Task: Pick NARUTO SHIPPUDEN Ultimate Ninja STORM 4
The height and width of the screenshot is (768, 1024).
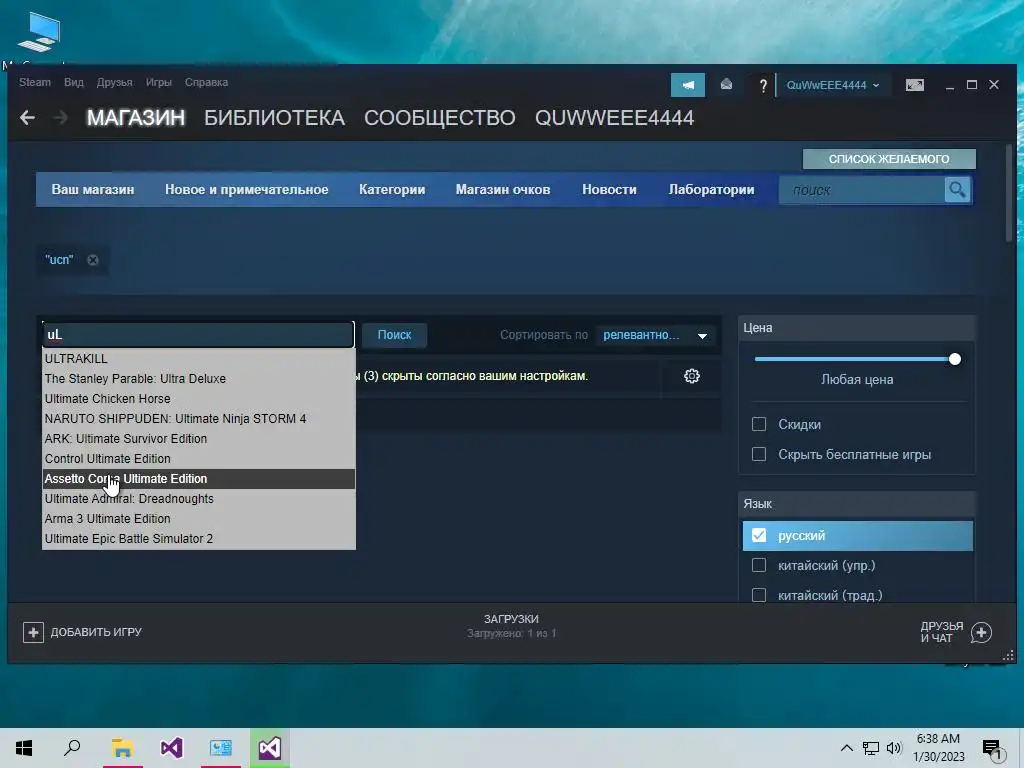Action: 199,419
